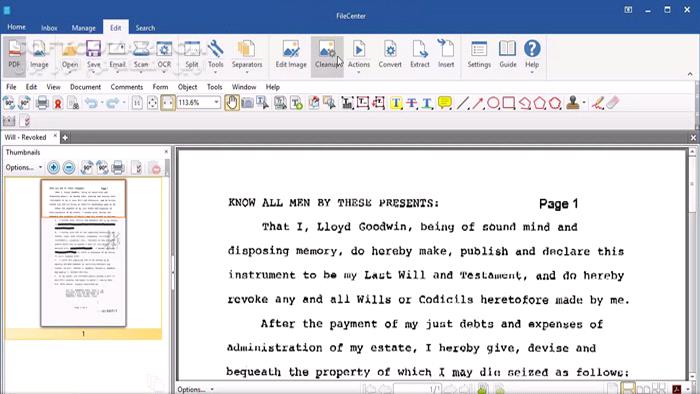Image resolution: width=700 pixels, height=394 pixels.
Task: Click the Settings button in ribbon
Action: click(x=479, y=54)
